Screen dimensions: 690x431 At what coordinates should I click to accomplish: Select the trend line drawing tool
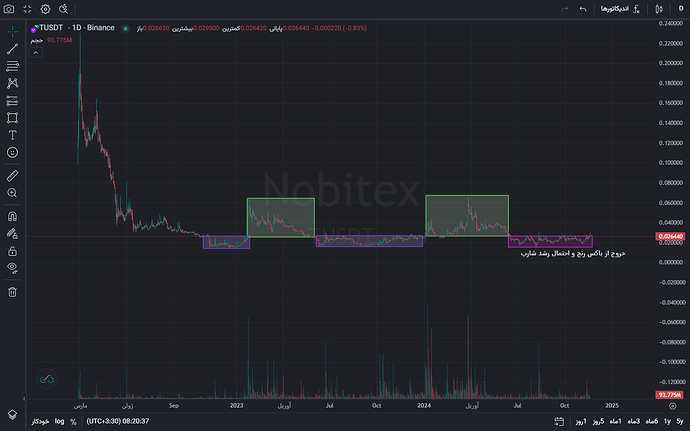tap(12, 49)
